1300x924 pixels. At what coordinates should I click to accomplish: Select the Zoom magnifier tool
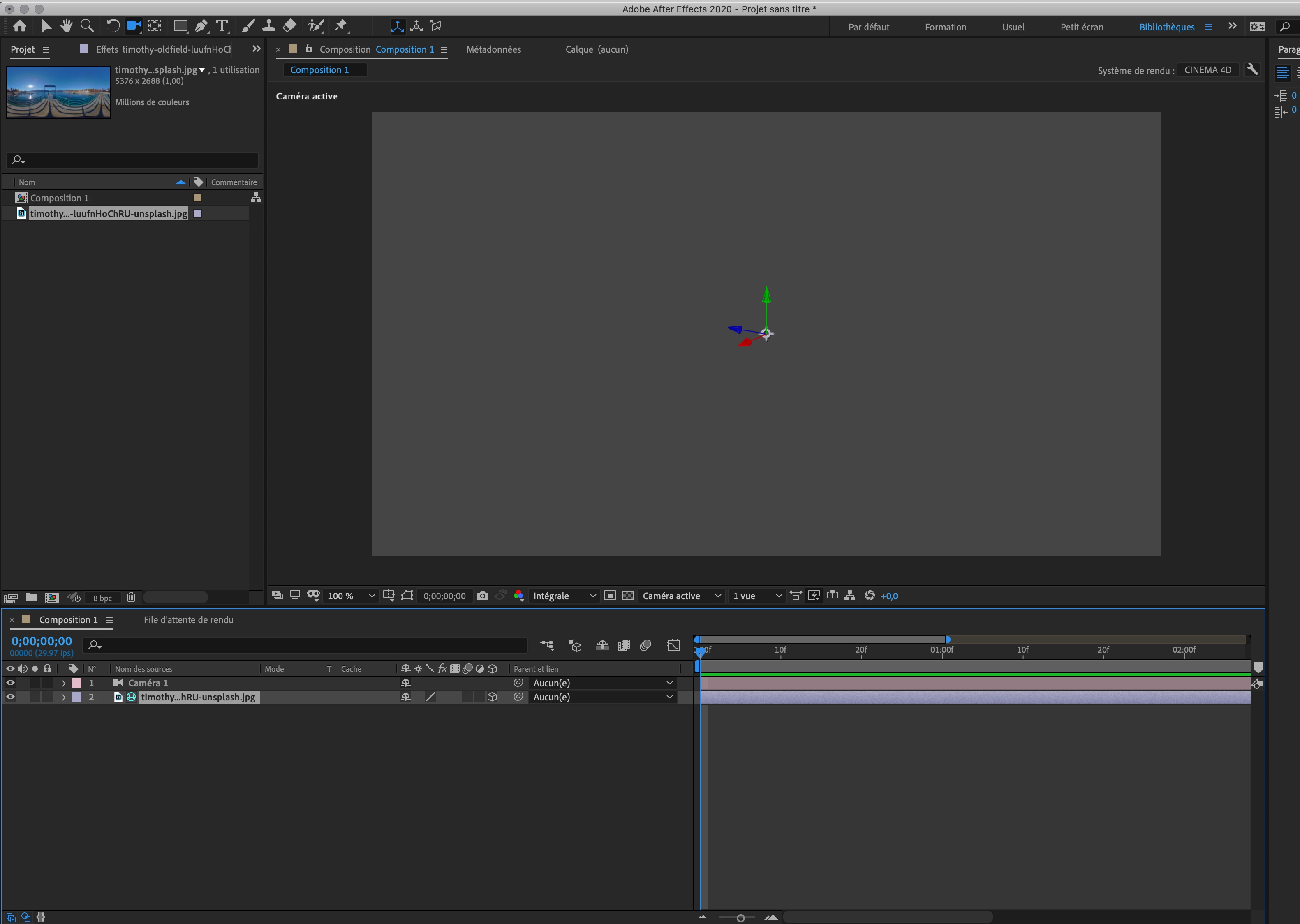[x=87, y=25]
